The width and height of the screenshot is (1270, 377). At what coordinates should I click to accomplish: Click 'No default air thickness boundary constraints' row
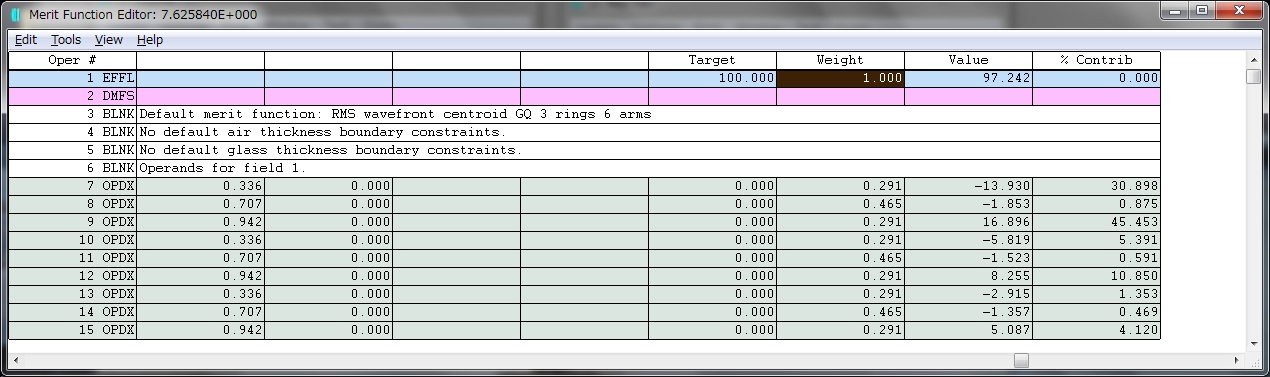coord(648,132)
